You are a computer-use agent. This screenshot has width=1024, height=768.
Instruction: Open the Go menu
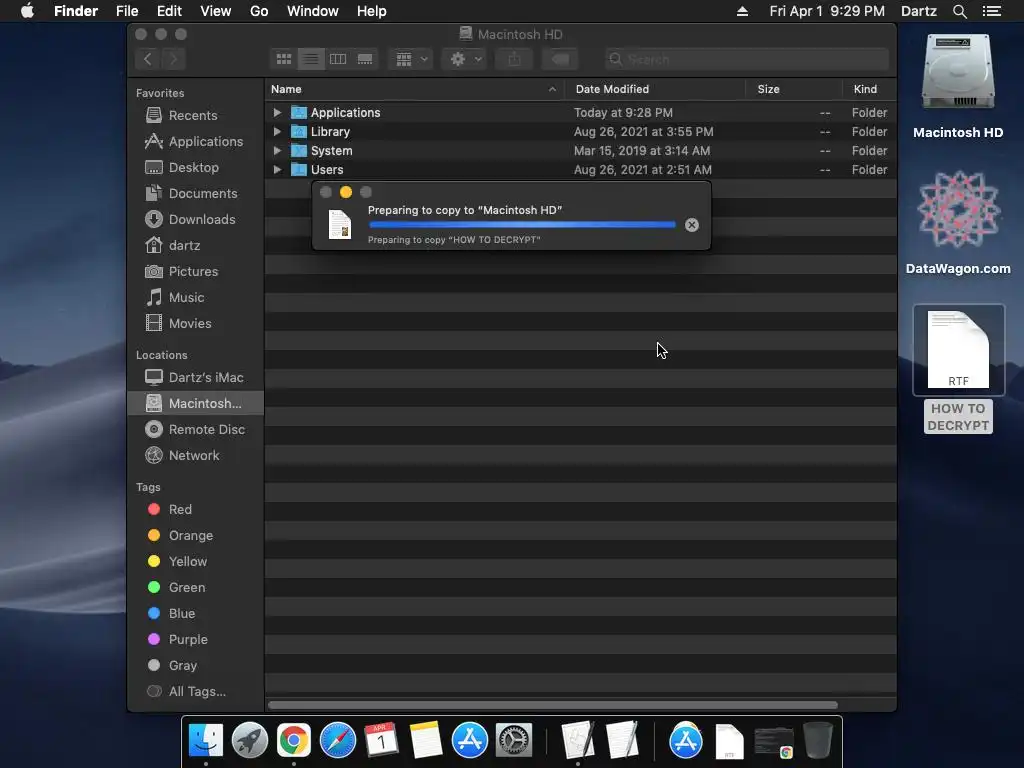[x=259, y=11]
